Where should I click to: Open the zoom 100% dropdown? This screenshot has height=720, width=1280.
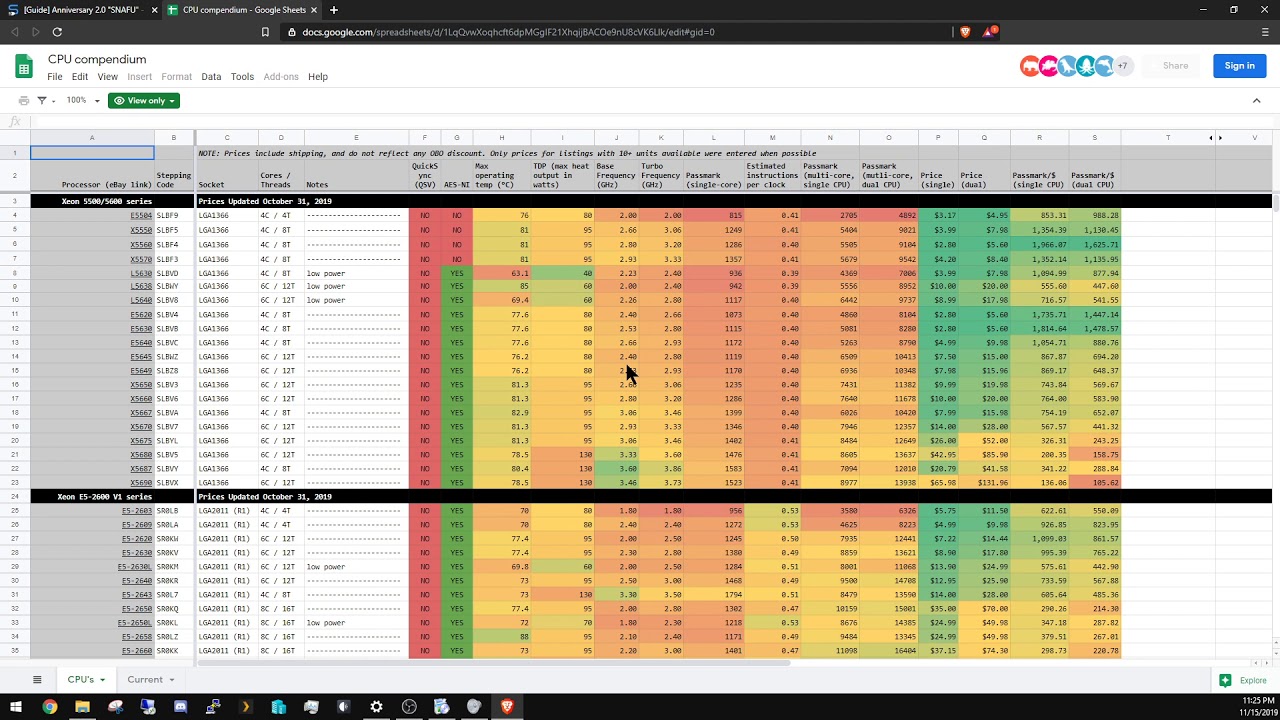pos(82,100)
